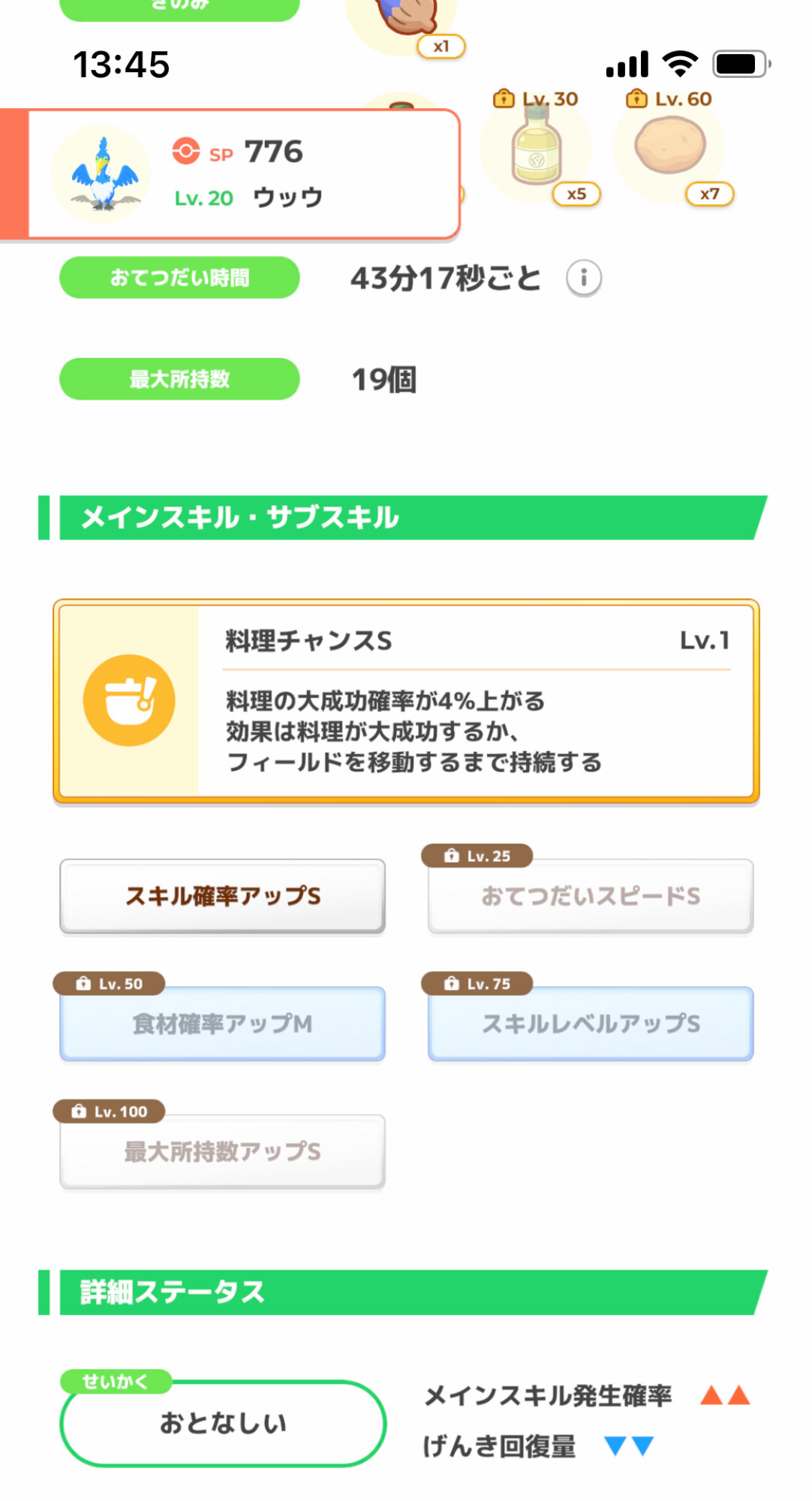Tap the blue down arrows for energy recovery
This screenshot has height=1501, width=812.
(629, 1445)
